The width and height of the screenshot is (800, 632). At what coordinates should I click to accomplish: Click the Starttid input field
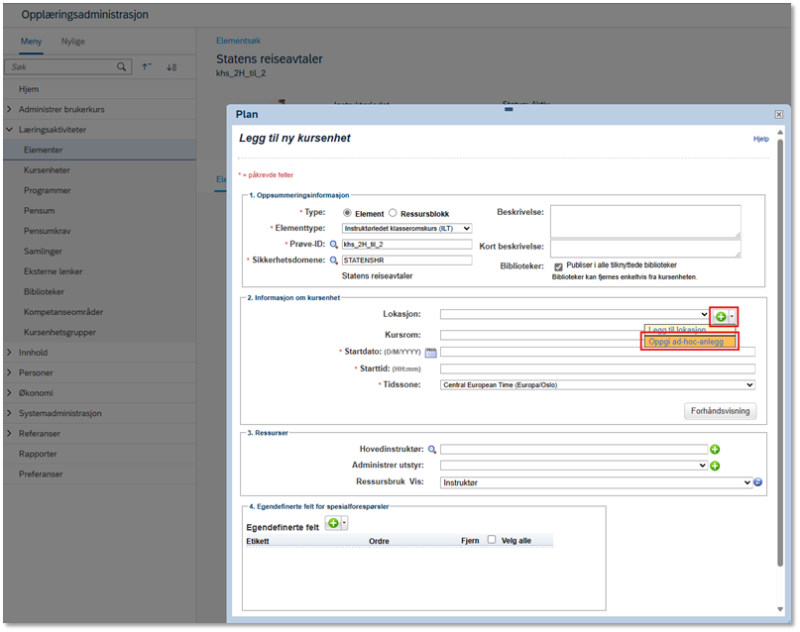(597, 369)
